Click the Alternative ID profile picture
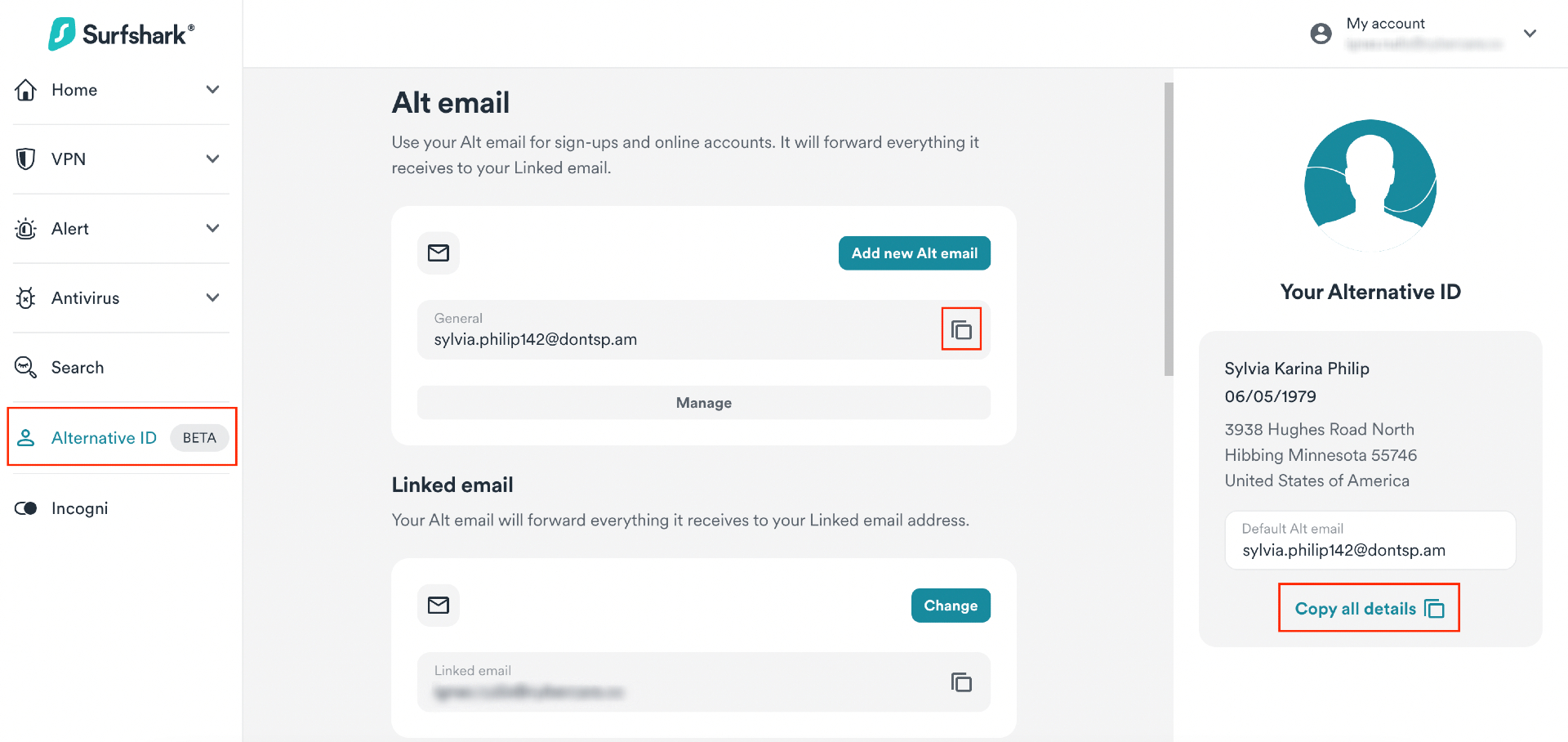 (1370, 185)
